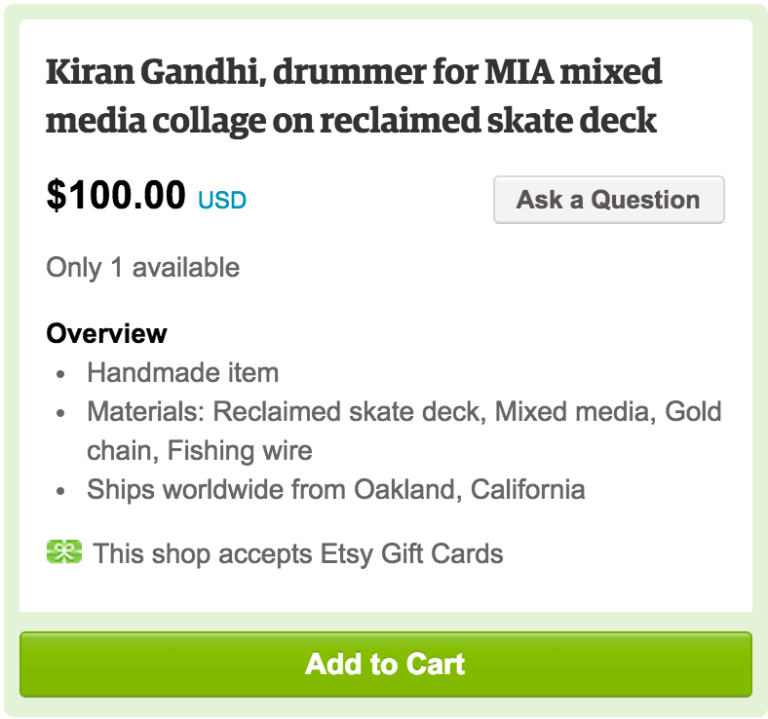Click the "Only 1 available" text
The image size is (768, 719).
(x=143, y=268)
